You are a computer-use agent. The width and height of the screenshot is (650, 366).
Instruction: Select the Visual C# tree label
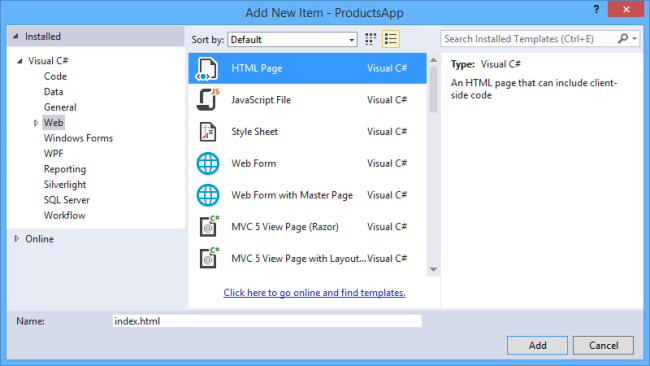(48, 61)
